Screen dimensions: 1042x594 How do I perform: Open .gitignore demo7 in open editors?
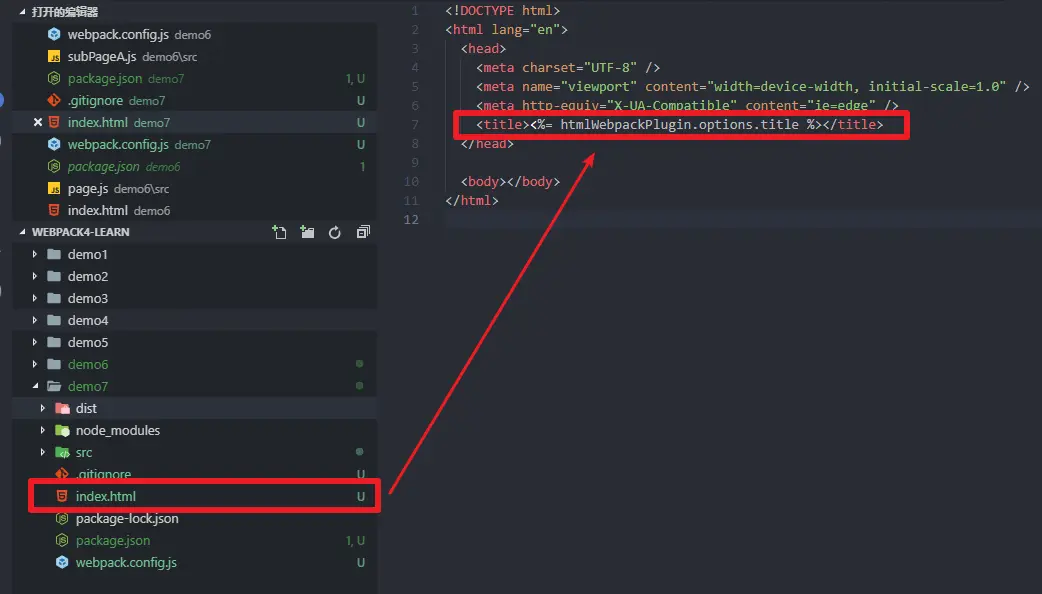(195, 100)
